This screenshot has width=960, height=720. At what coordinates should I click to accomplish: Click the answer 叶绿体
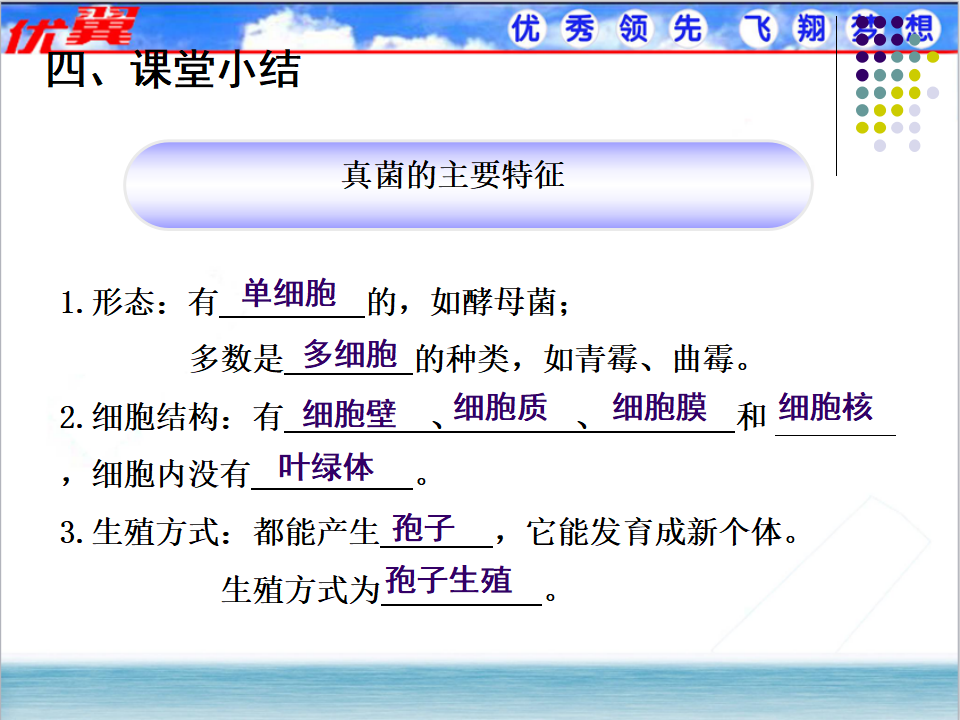(326, 467)
